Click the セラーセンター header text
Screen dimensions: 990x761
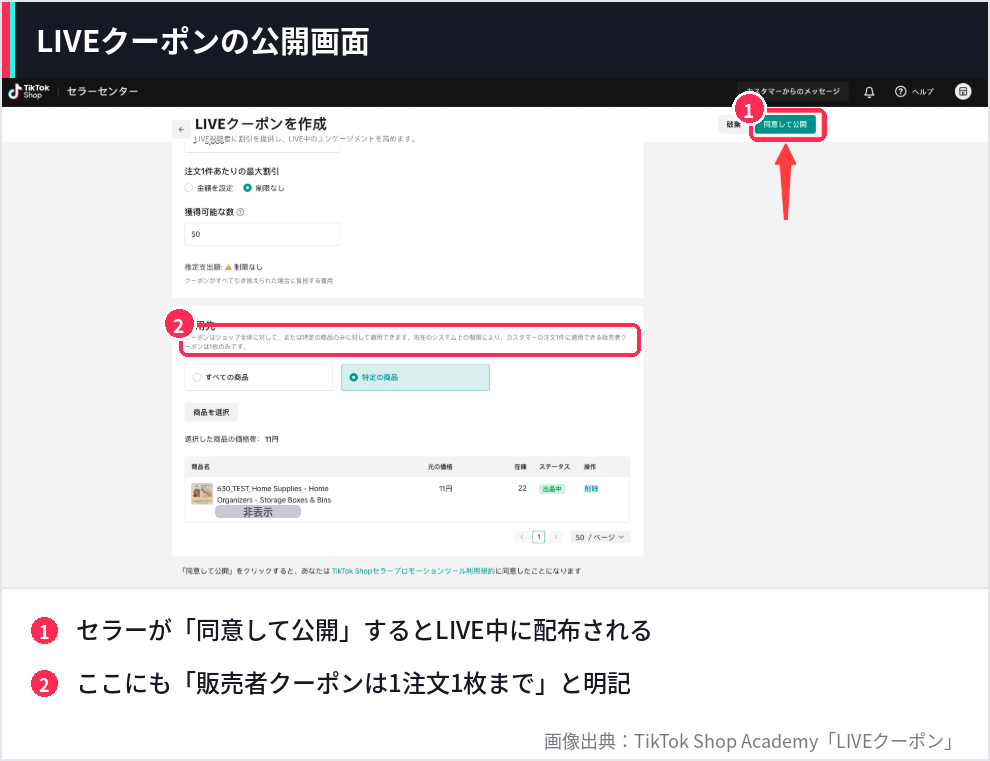[102, 92]
